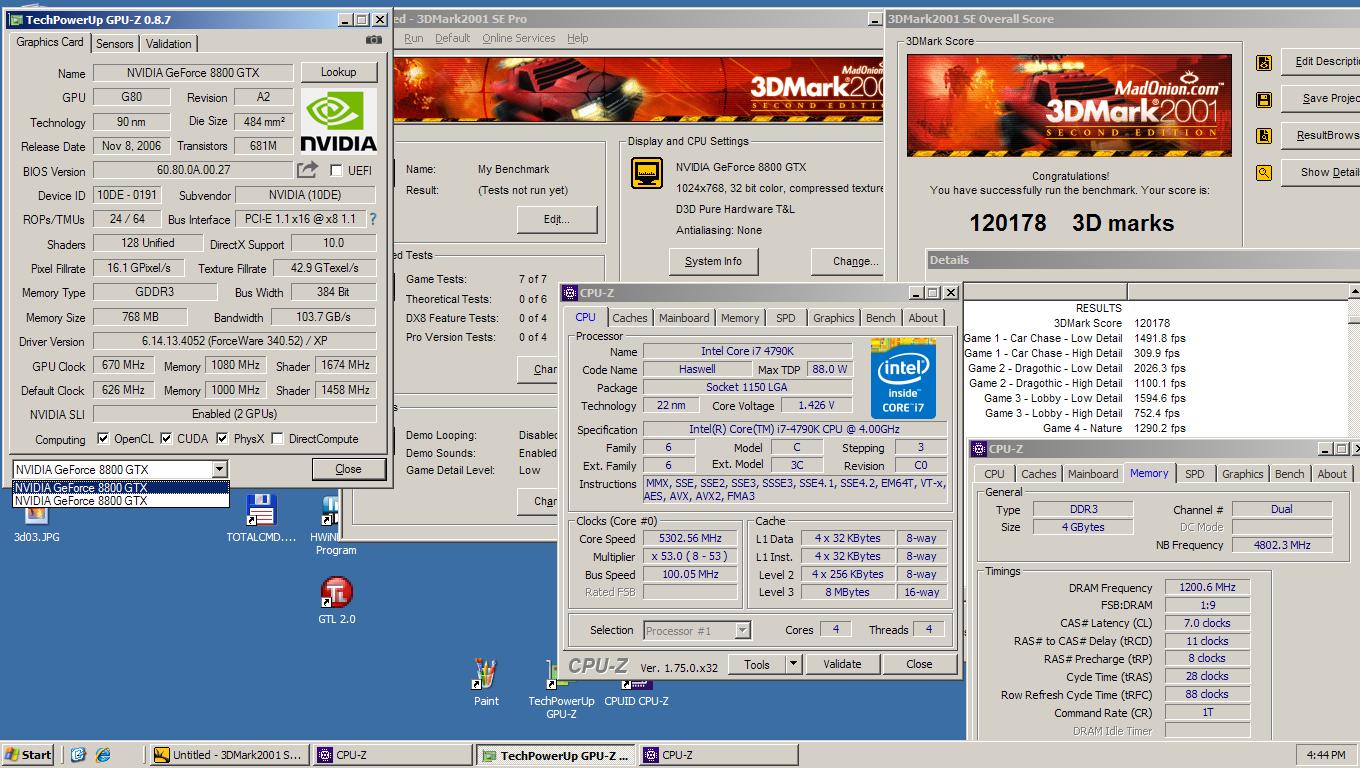Click the magnifier icon beside Show Details
The height and width of the screenshot is (768, 1360).
click(x=1264, y=172)
